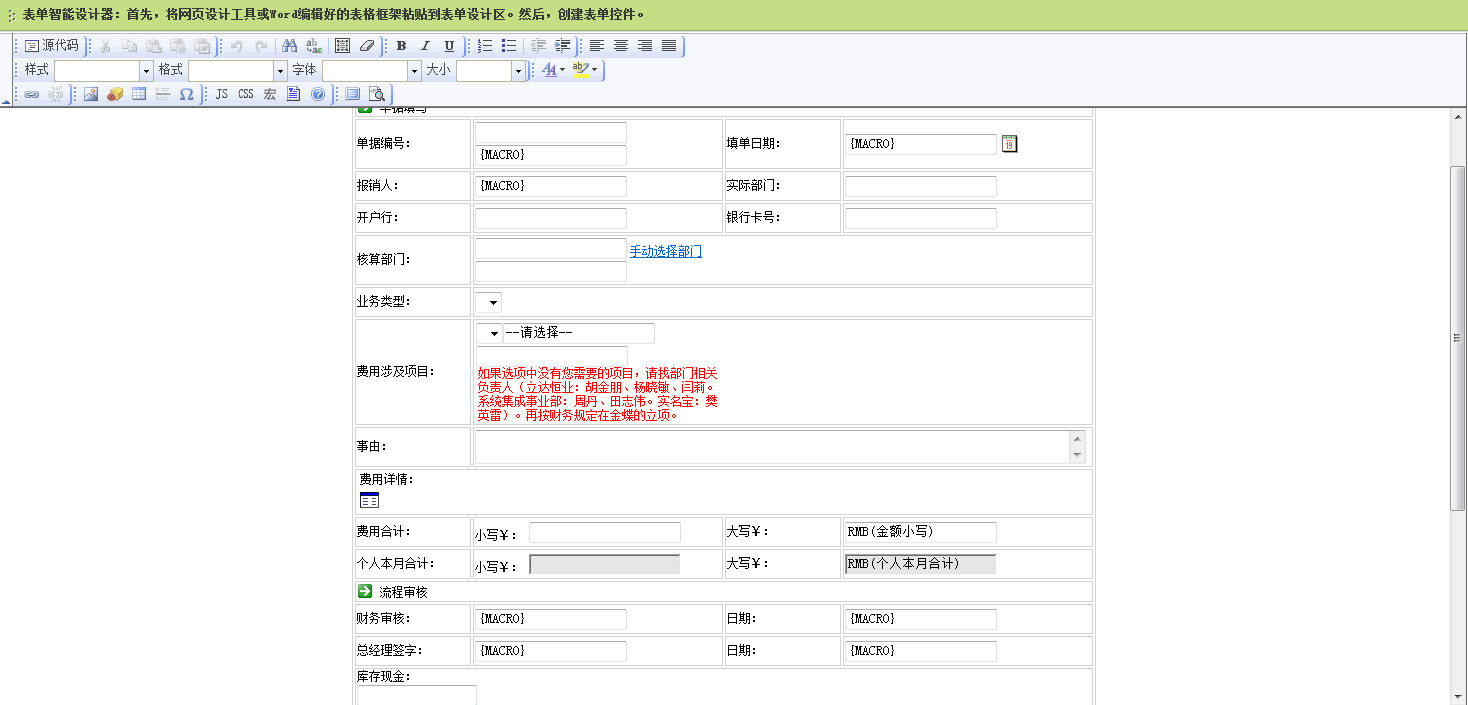Expand the 大小 size dropdown
Viewport: 1468px width, 705px height.
click(518, 71)
